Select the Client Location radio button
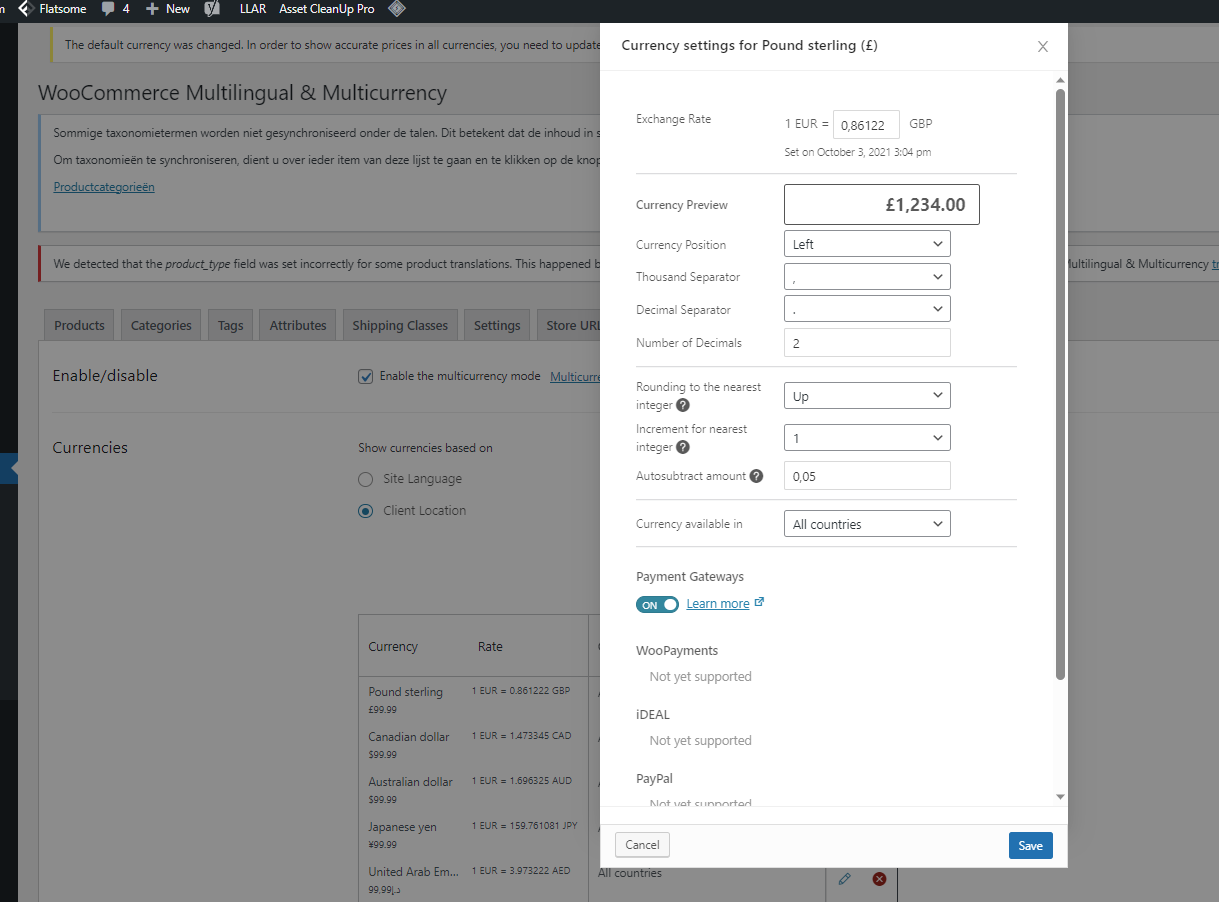 coord(366,511)
